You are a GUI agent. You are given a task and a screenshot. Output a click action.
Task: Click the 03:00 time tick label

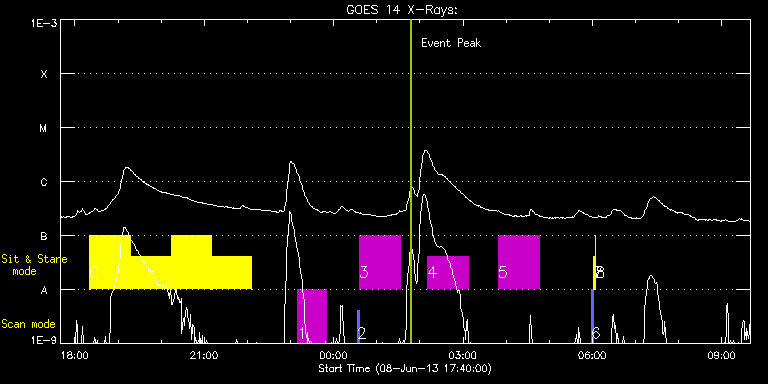coord(463,355)
